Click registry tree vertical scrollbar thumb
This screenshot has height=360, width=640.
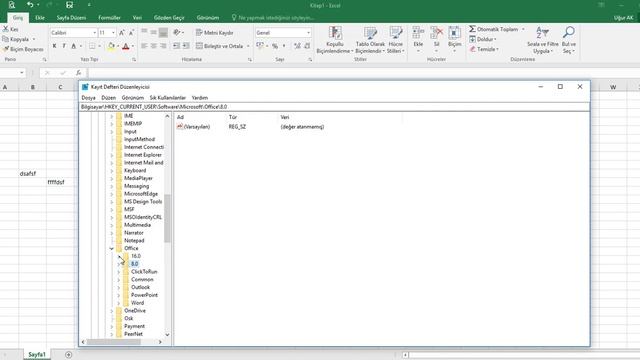tap(167, 218)
